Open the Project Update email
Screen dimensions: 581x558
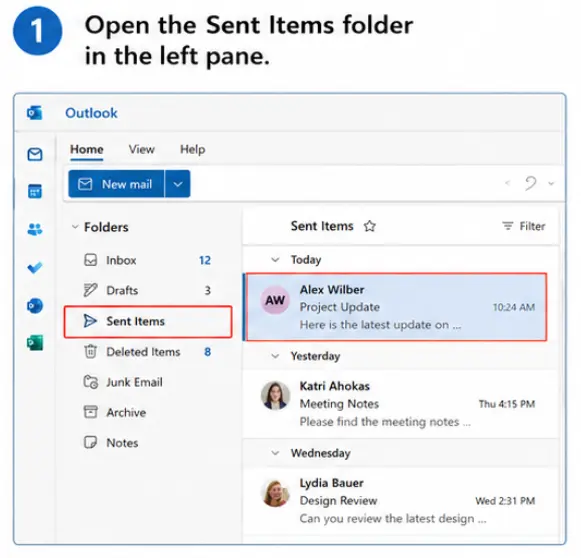click(396, 307)
